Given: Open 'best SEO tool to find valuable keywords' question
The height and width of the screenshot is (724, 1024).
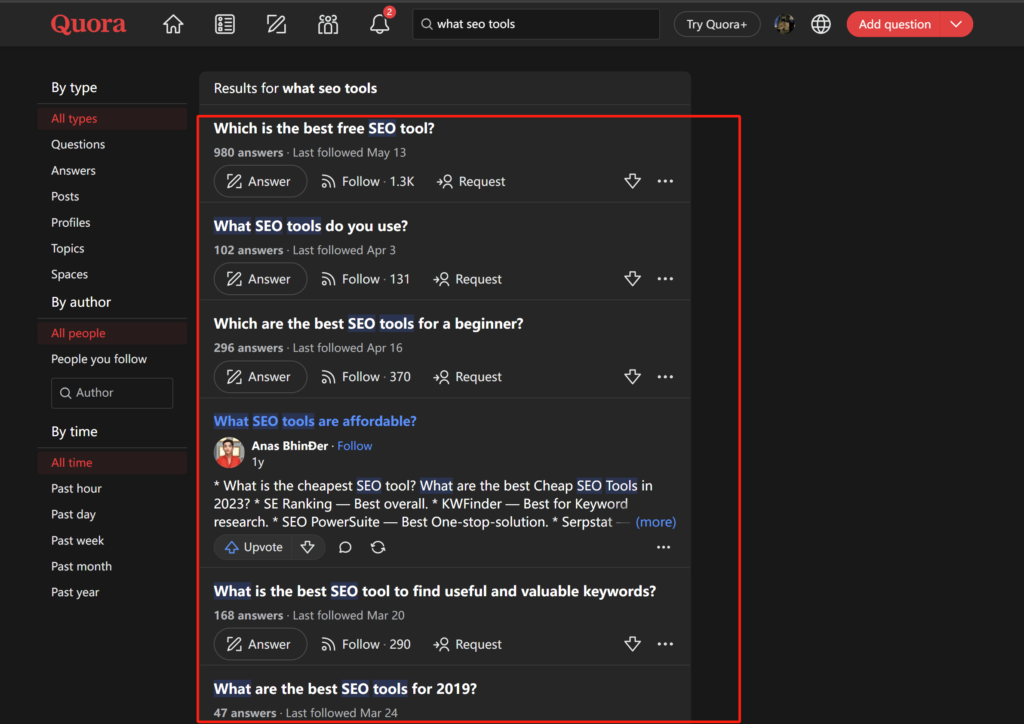Looking at the screenshot, I should 435,591.
